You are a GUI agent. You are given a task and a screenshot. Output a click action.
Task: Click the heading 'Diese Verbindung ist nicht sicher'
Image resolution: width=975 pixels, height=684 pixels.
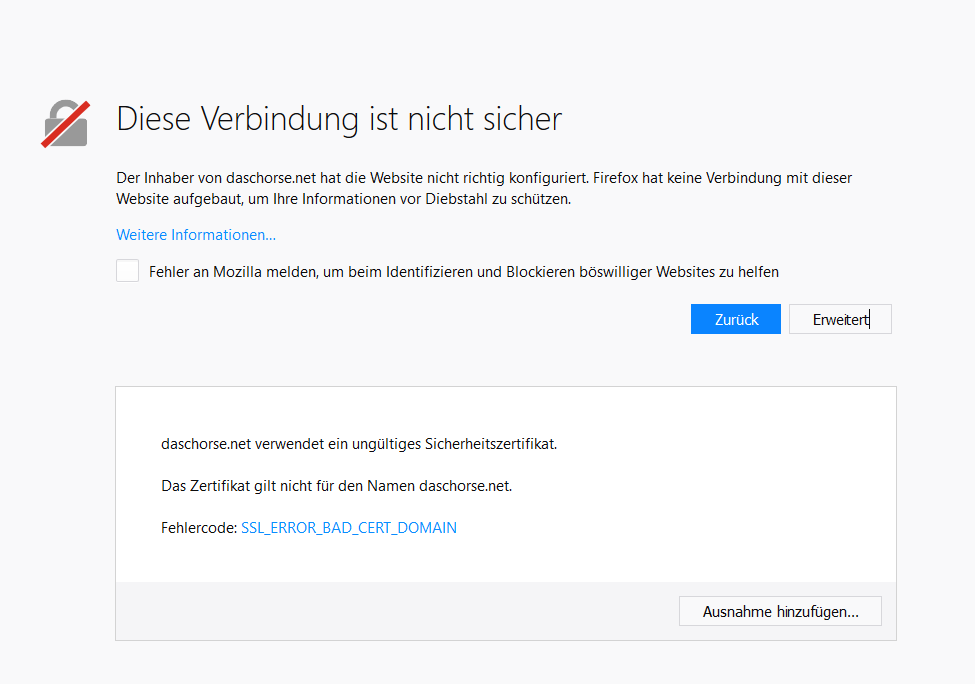[x=339, y=119]
